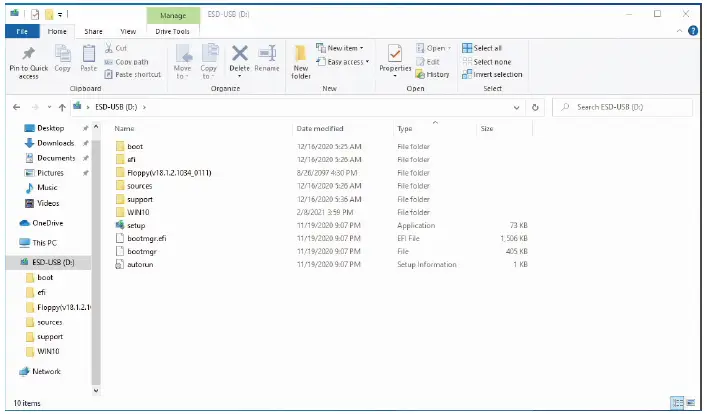707x414 pixels.
Task: Click Select all in ribbon
Action: 482,48
